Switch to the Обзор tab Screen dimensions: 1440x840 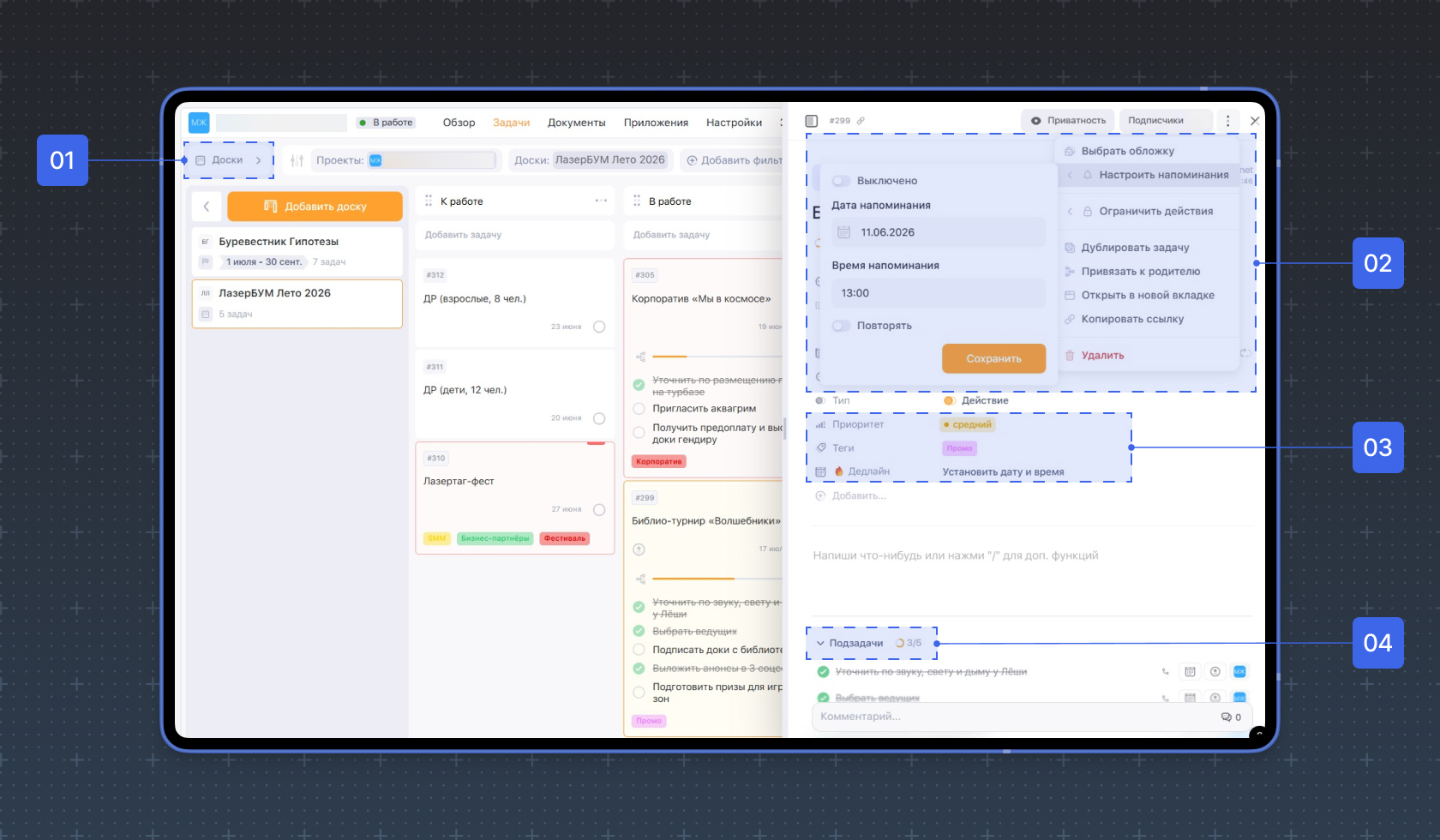click(x=459, y=123)
